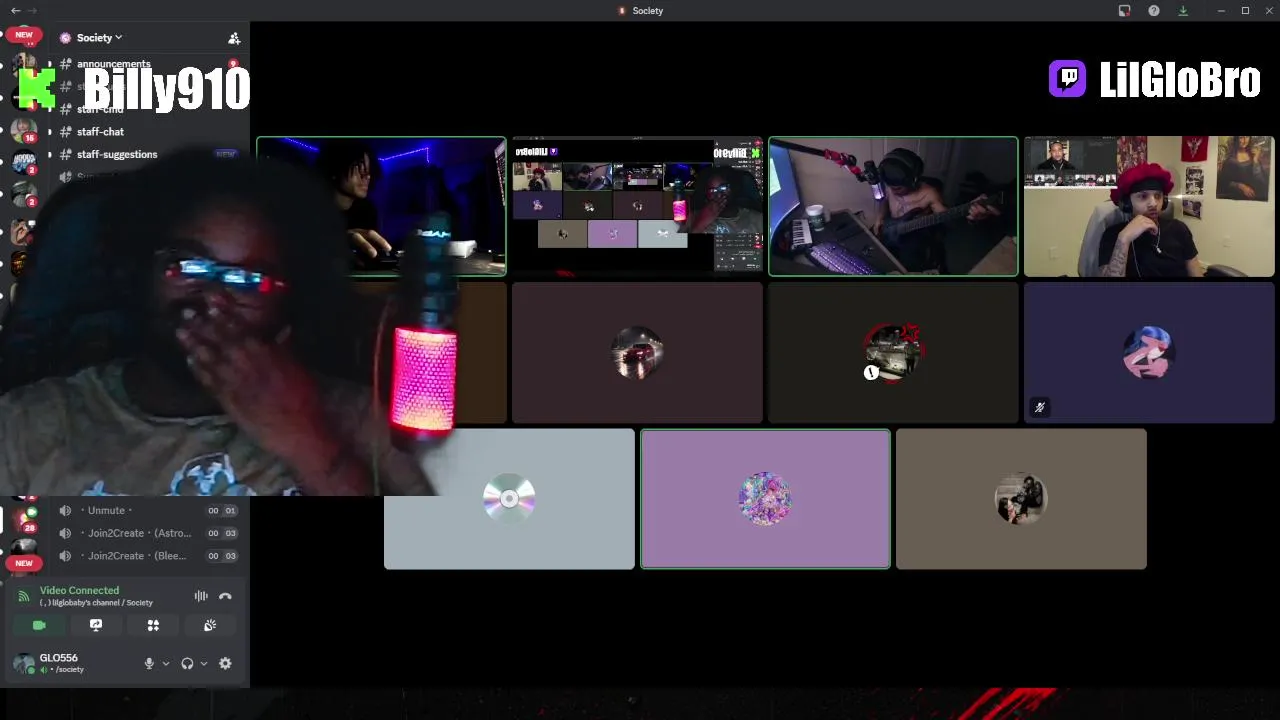The image size is (1280, 720).
Task: Click the 00 03 count on Join2Create (Astro...
Action: (x=221, y=533)
